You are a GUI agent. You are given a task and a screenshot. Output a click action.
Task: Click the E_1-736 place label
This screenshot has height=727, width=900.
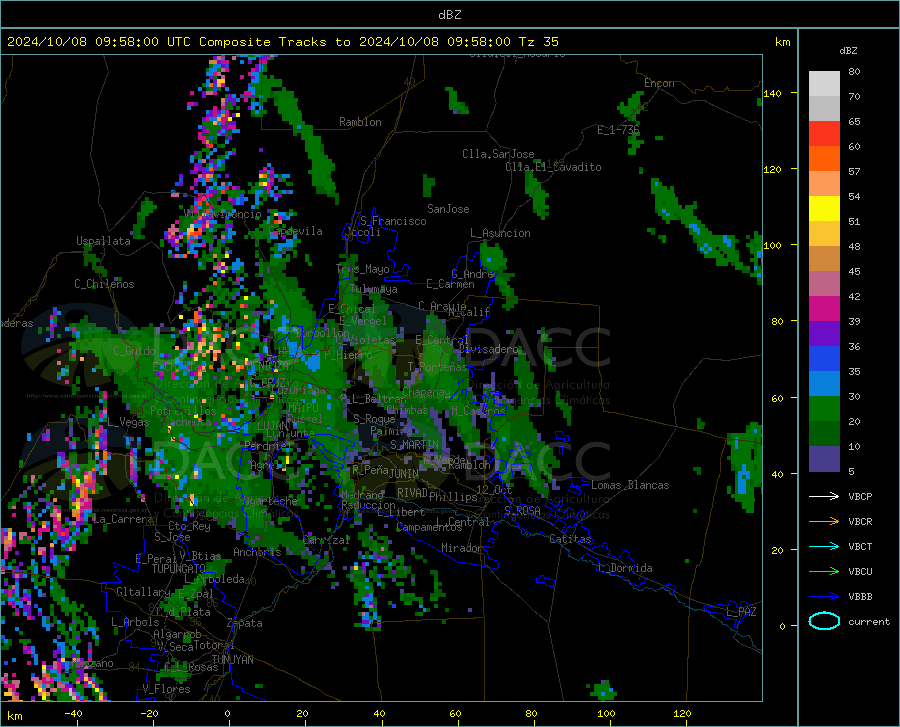click(x=618, y=130)
